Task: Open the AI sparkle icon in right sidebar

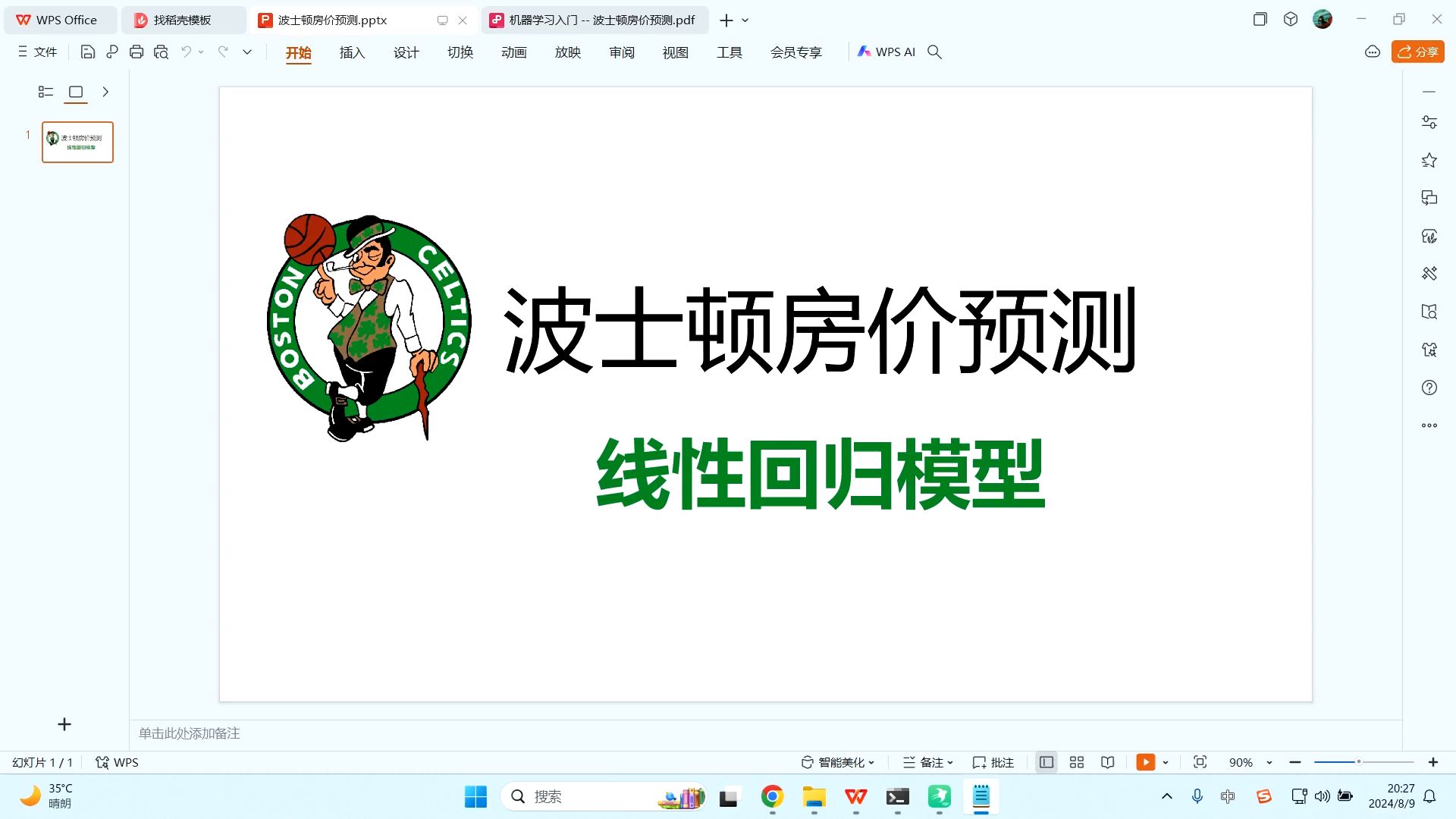Action: [x=1429, y=350]
